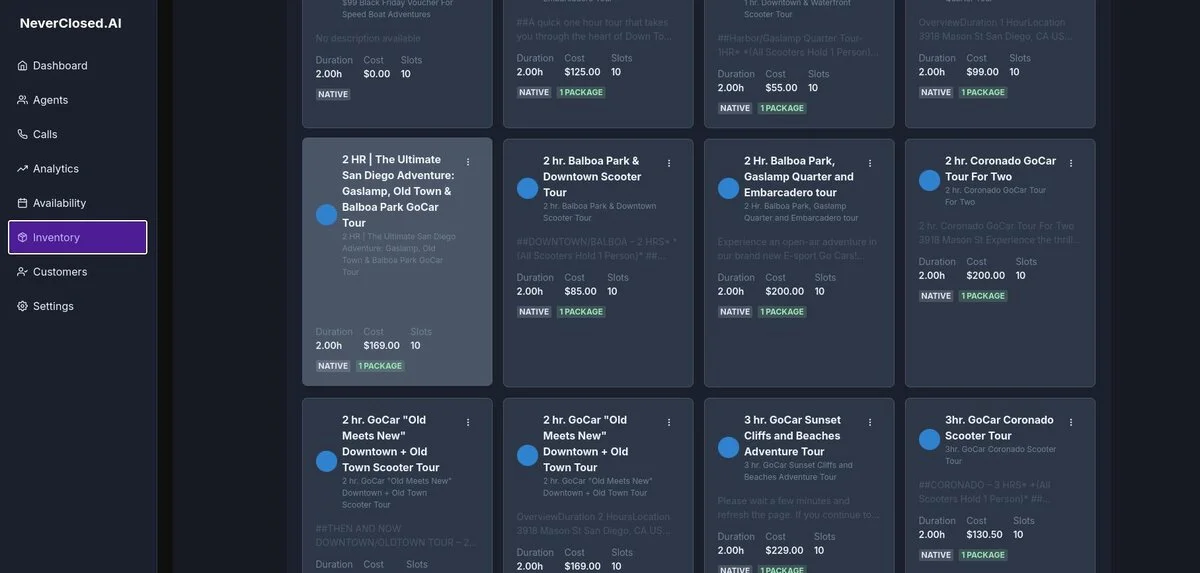Click the Availability calendar icon
The image size is (1200, 573).
click(x=22, y=203)
